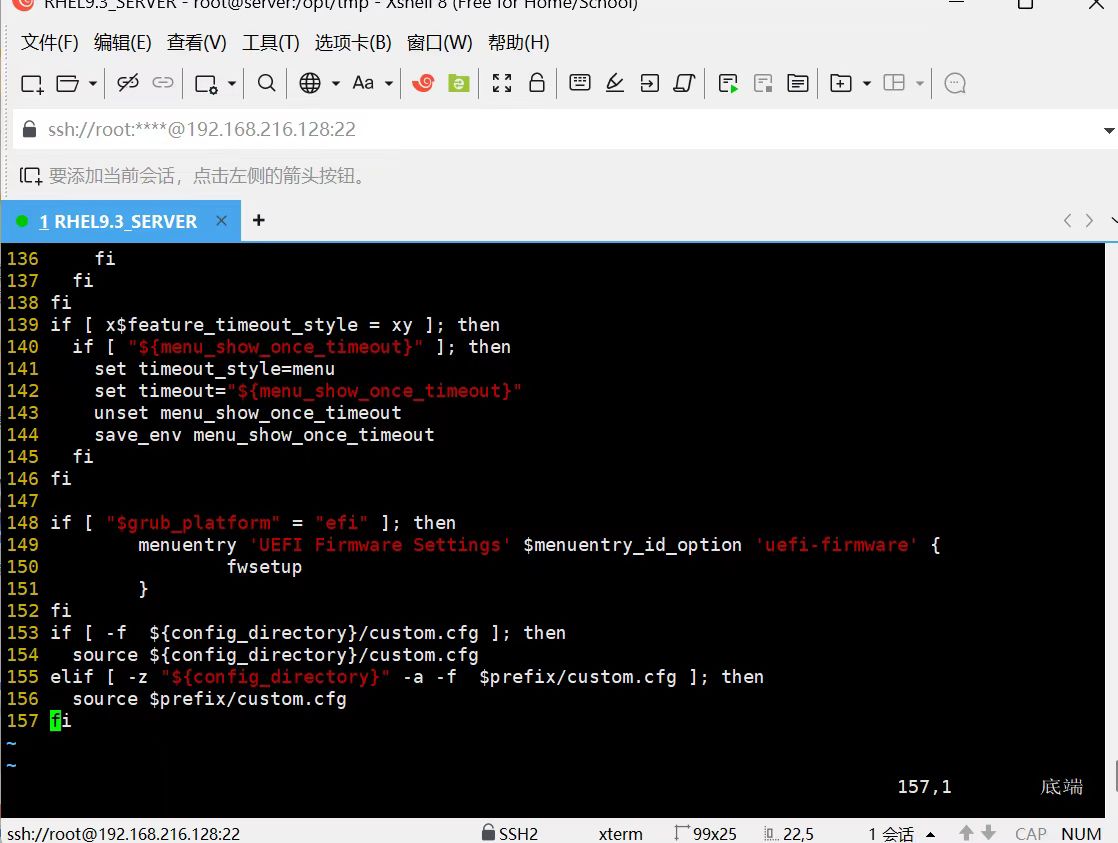Open the 窗口(W) menu
1118x843 pixels.
coord(440,42)
